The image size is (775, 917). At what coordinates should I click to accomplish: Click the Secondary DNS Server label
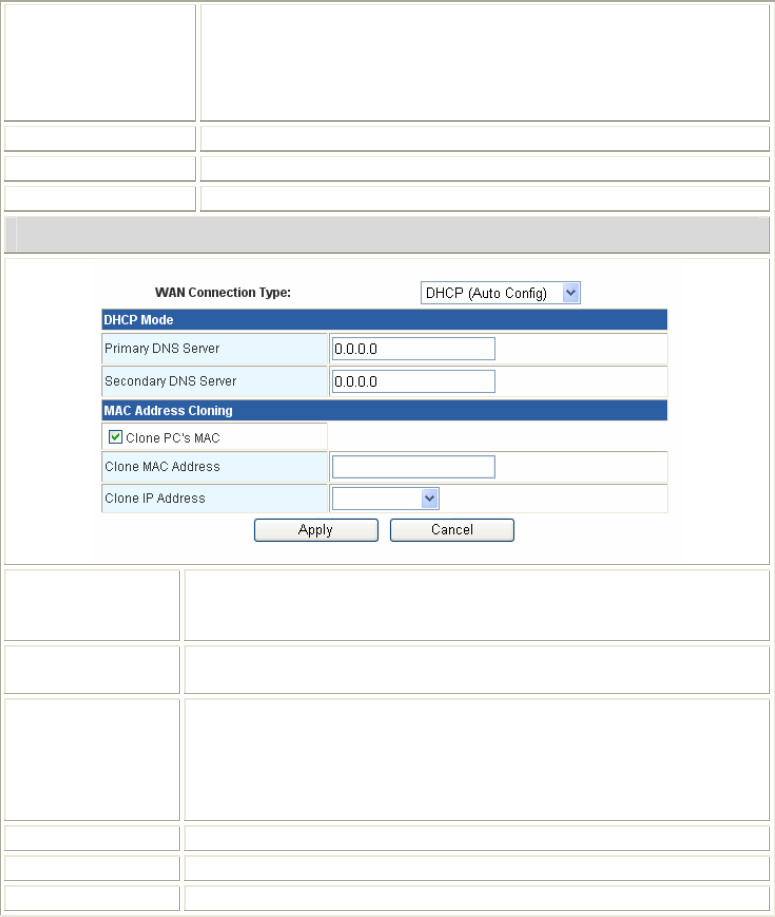click(x=170, y=381)
